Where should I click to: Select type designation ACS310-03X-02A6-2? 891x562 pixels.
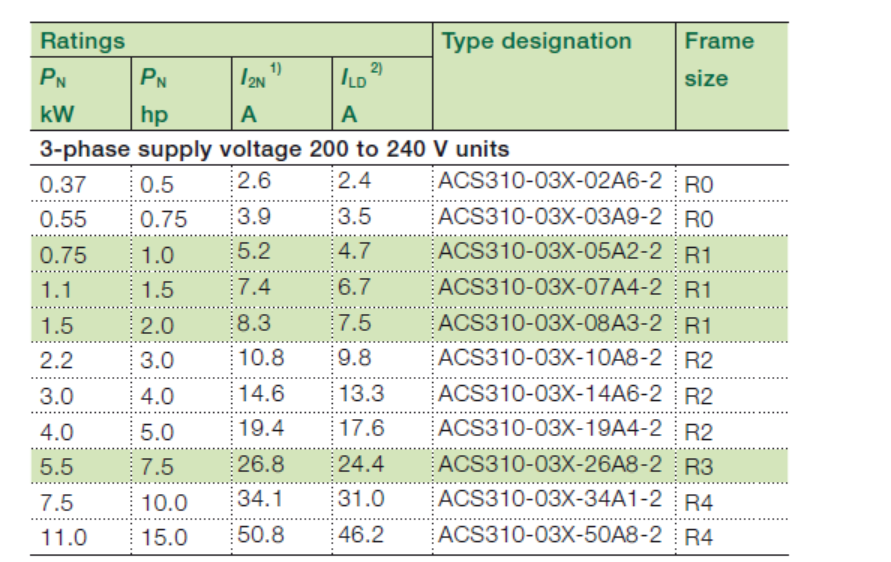(550, 181)
